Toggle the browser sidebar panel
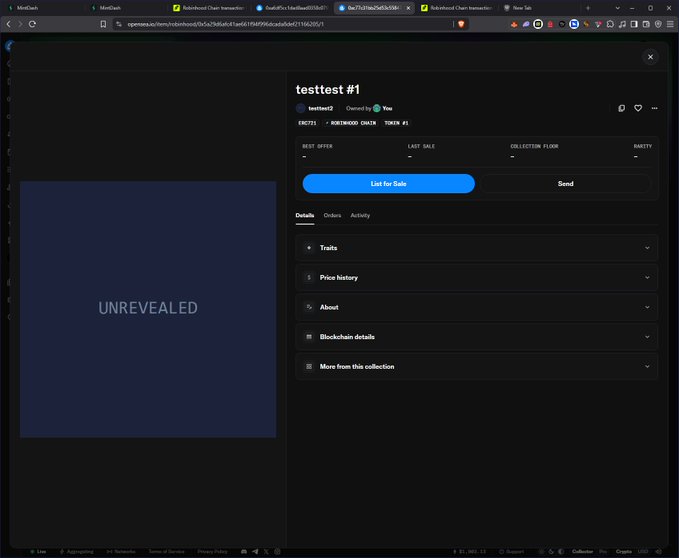This screenshot has width=679, height=558. pyautogui.click(x=634, y=24)
